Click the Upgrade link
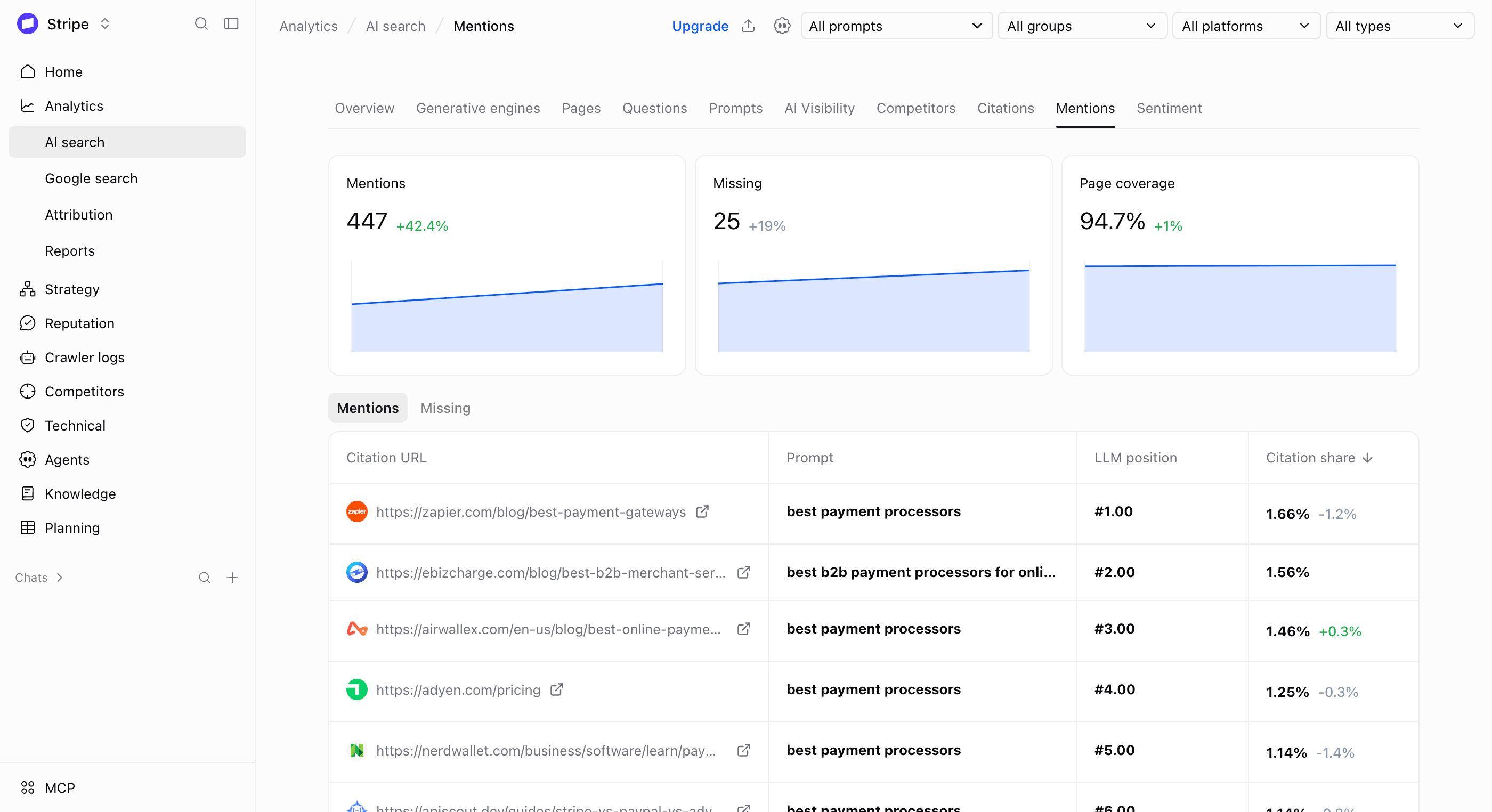Viewport: 1492px width, 812px height. pyautogui.click(x=700, y=26)
